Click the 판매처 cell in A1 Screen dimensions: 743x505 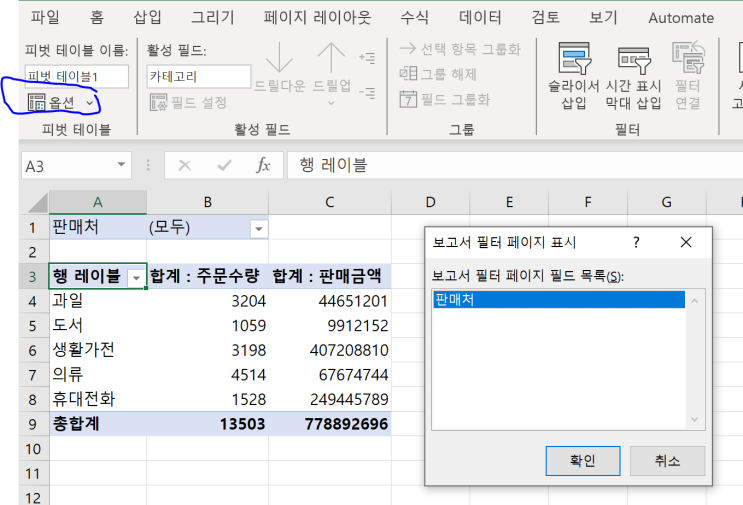pyautogui.click(x=98, y=227)
